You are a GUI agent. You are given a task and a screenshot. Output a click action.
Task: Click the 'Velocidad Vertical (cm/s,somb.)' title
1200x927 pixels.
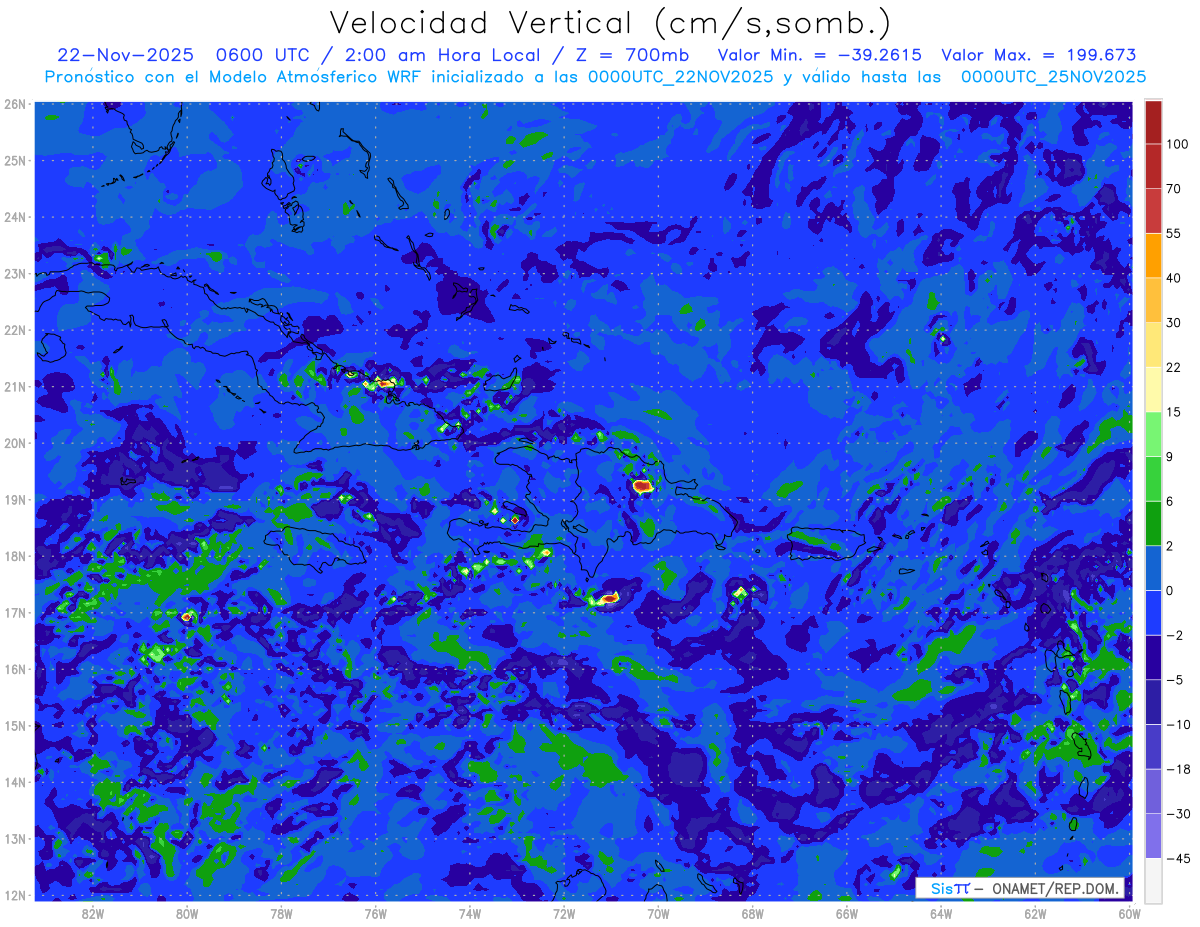610,23
